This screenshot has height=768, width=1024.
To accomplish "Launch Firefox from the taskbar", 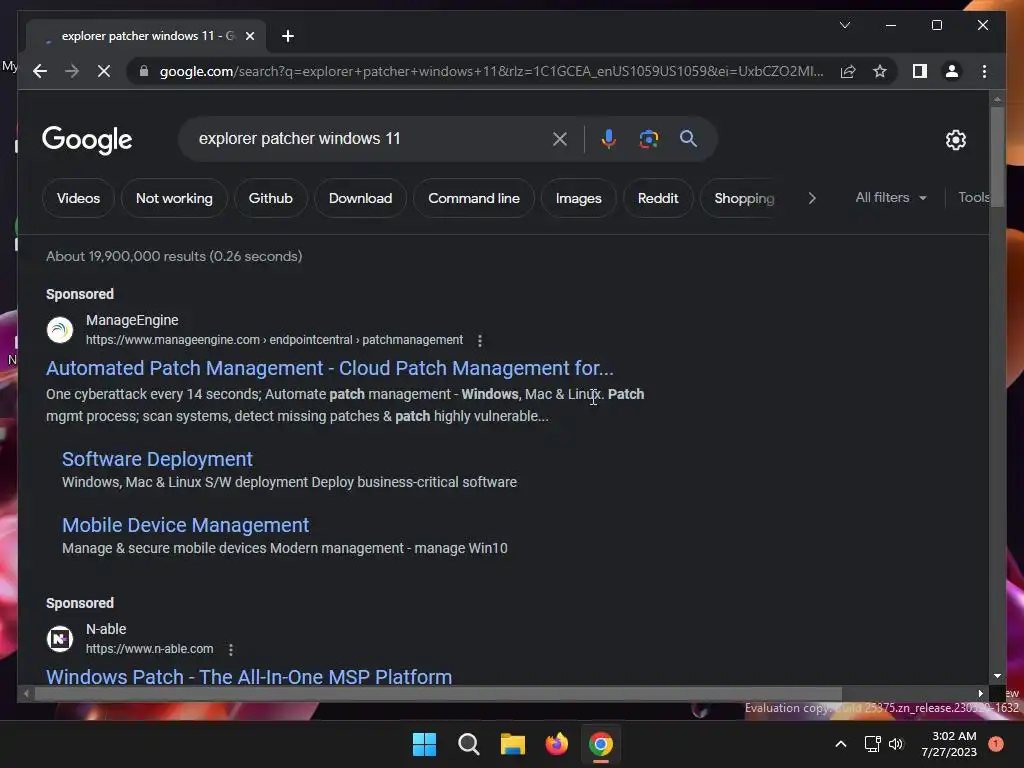I will tap(556, 744).
